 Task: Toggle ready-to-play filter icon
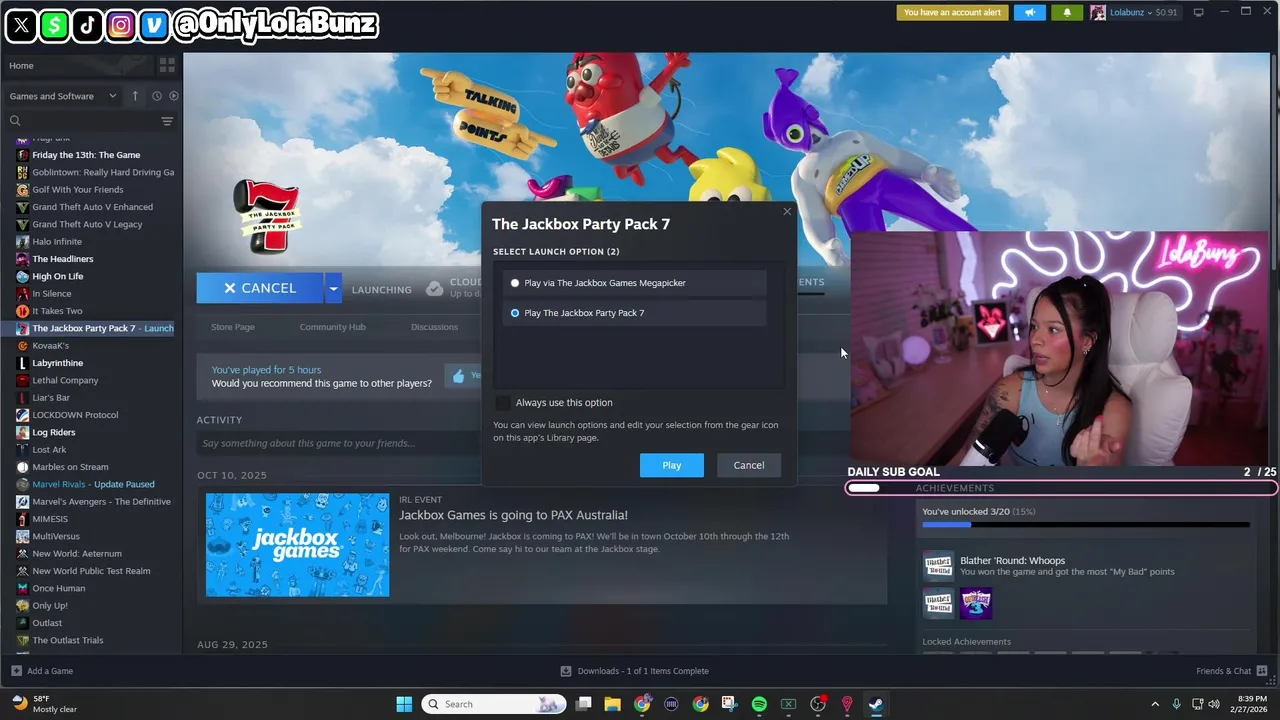[x=174, y=96]
